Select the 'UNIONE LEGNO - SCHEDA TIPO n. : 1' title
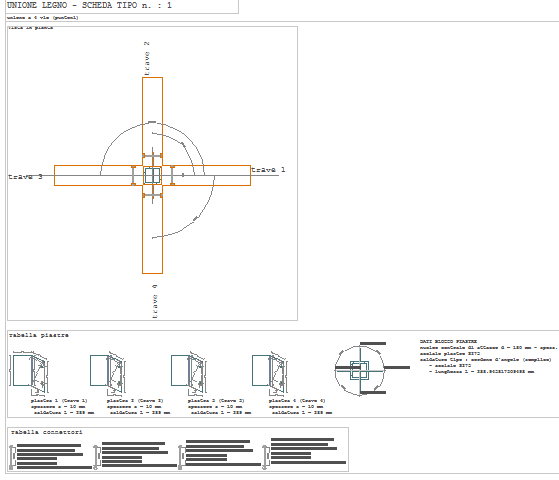 click(x=89, y=5)
